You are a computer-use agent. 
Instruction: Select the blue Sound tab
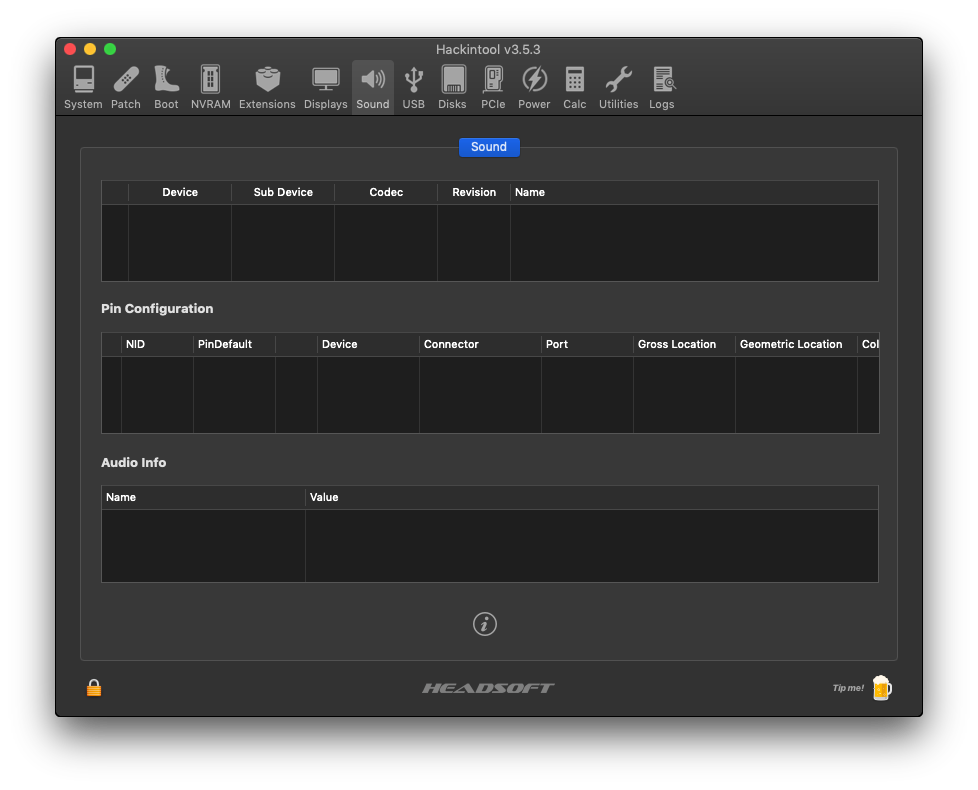[489, 147]
